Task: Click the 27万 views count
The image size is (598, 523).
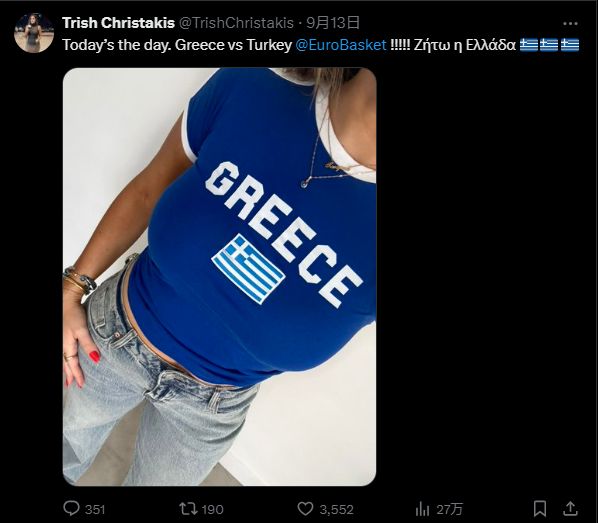Action: [x=450, y=509]
